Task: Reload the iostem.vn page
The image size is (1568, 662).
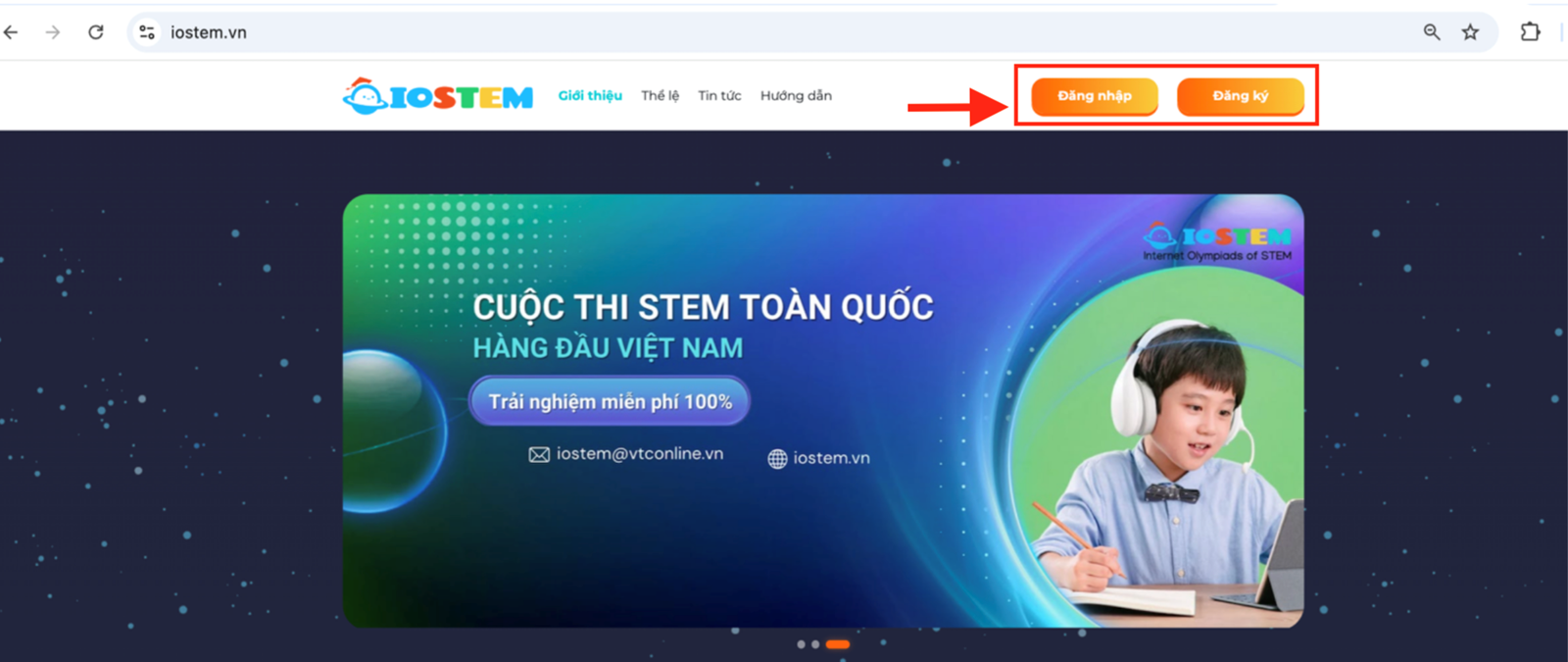Action: pos(96,32)
